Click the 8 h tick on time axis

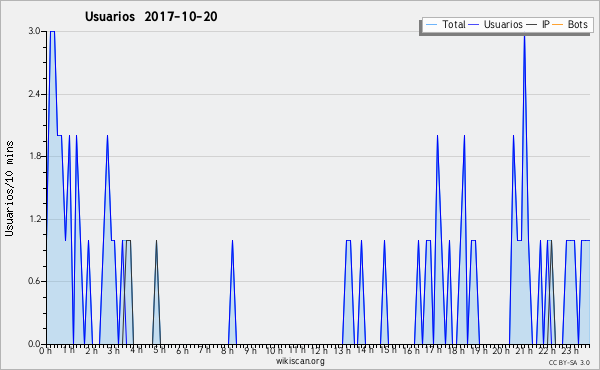pos(227,351)
